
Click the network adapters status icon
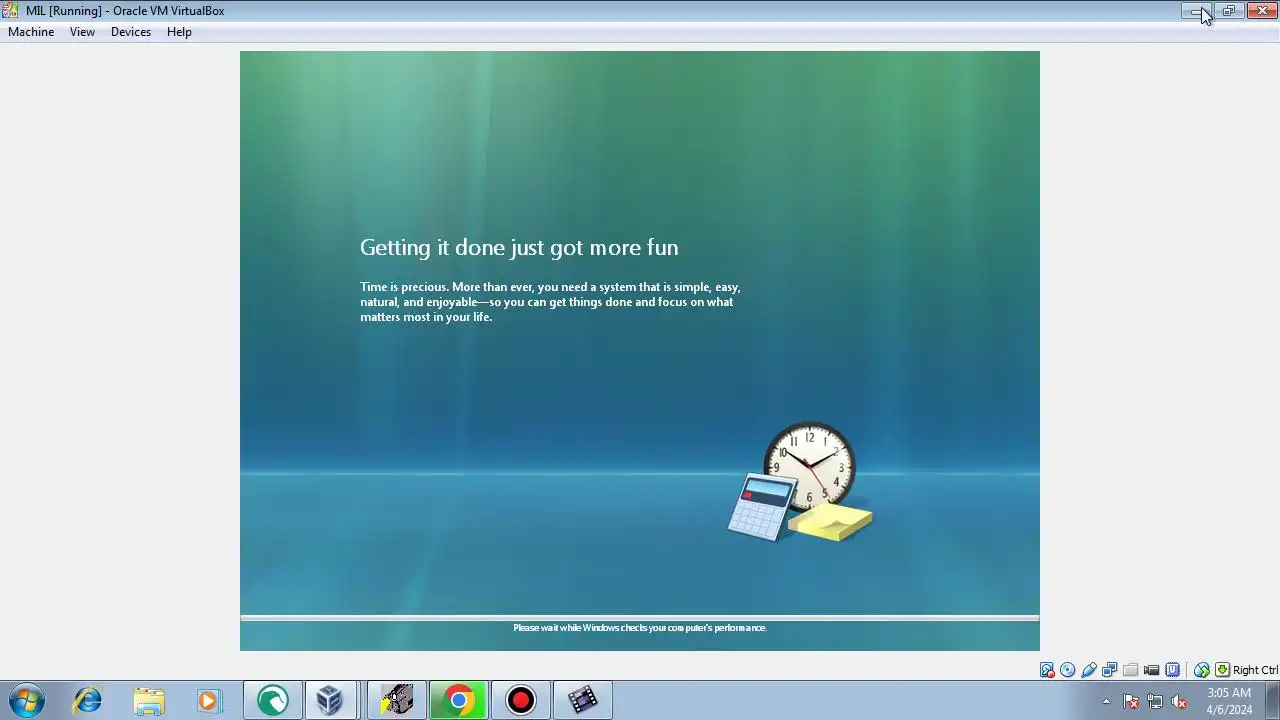(x=1109, y=670)
